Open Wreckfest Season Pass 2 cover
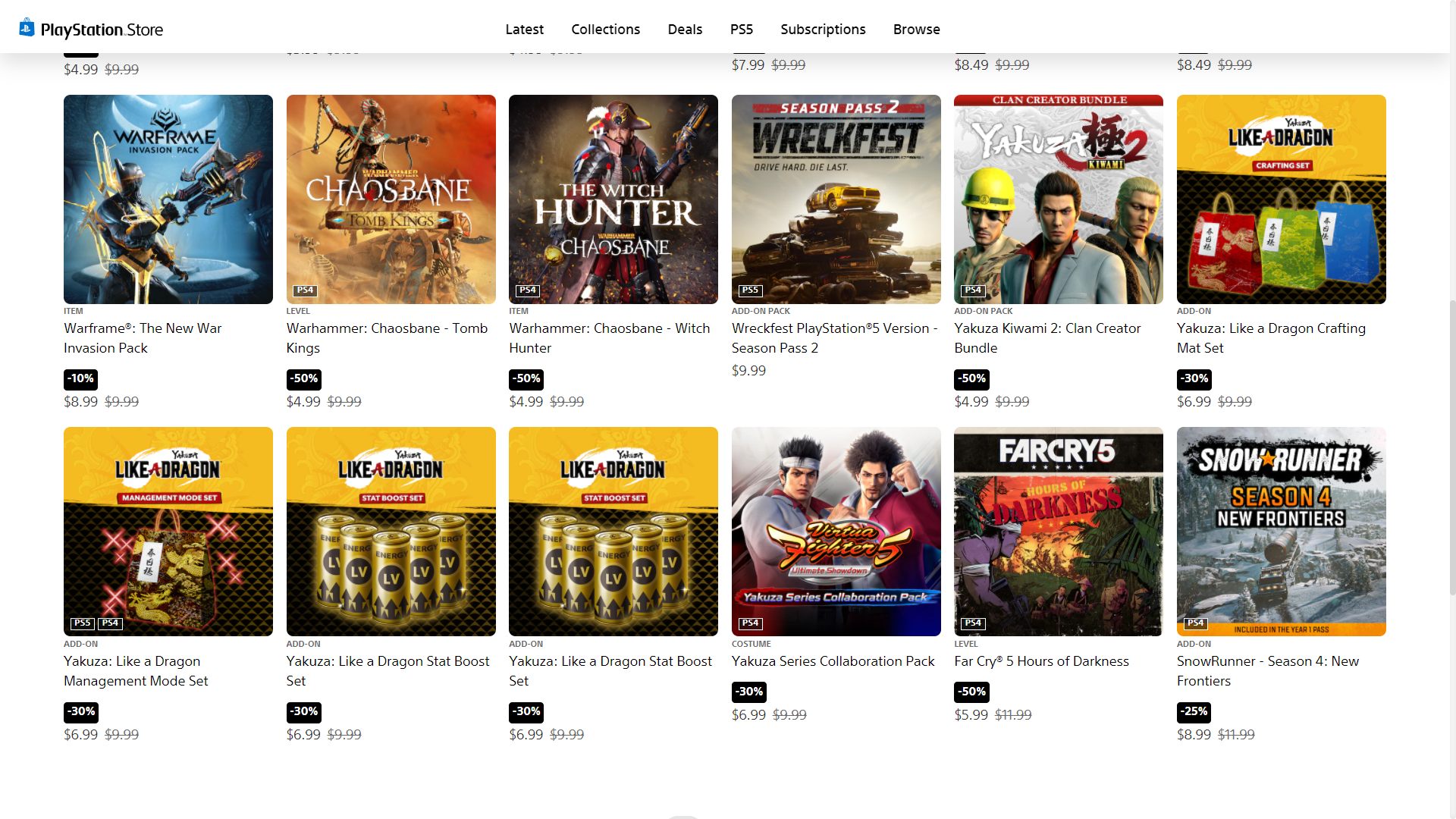This screenshot has height=819, width=1456. pyautogui.click(x=836, y=199)
